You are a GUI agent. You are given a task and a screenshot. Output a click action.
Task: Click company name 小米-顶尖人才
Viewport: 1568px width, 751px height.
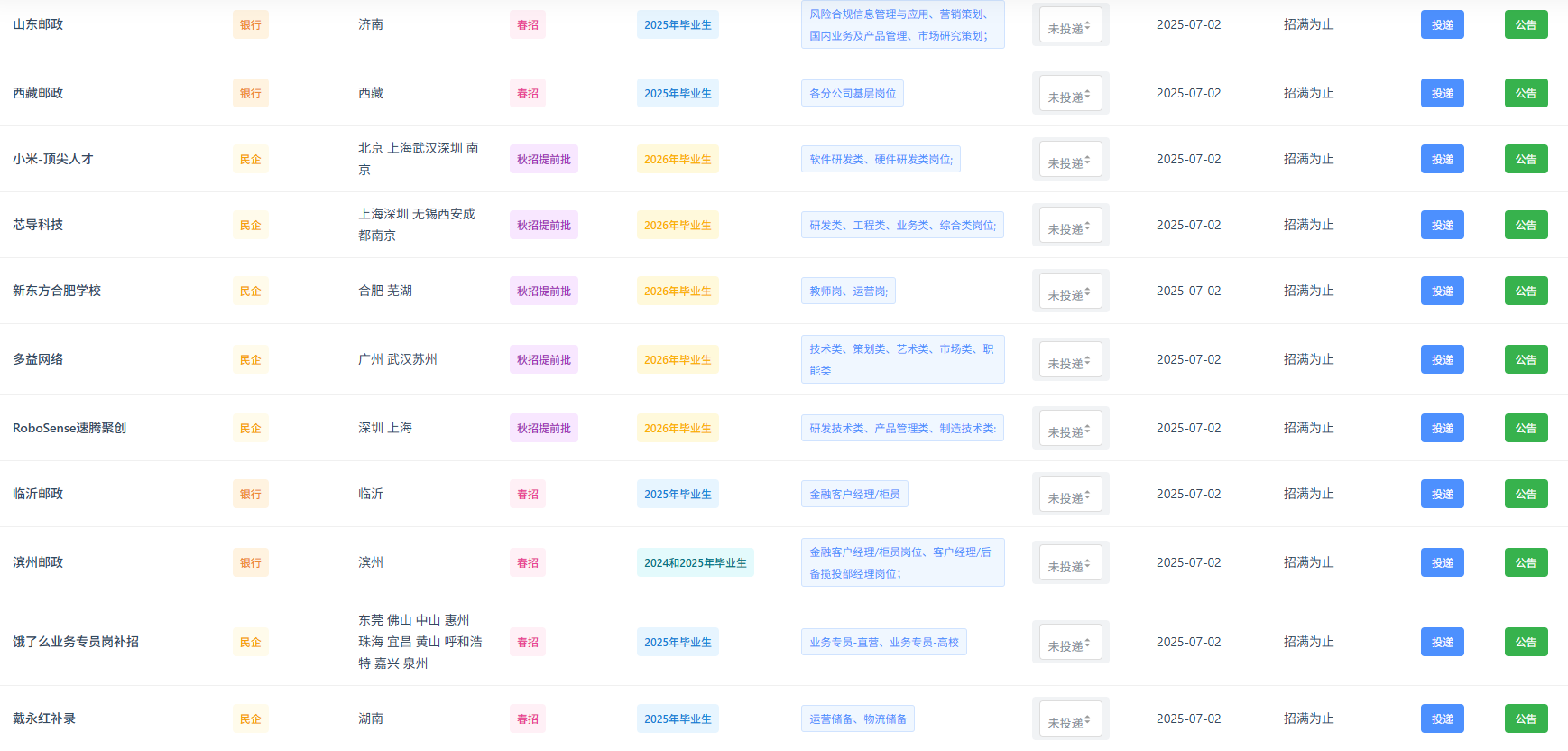(x=53, y=159)
